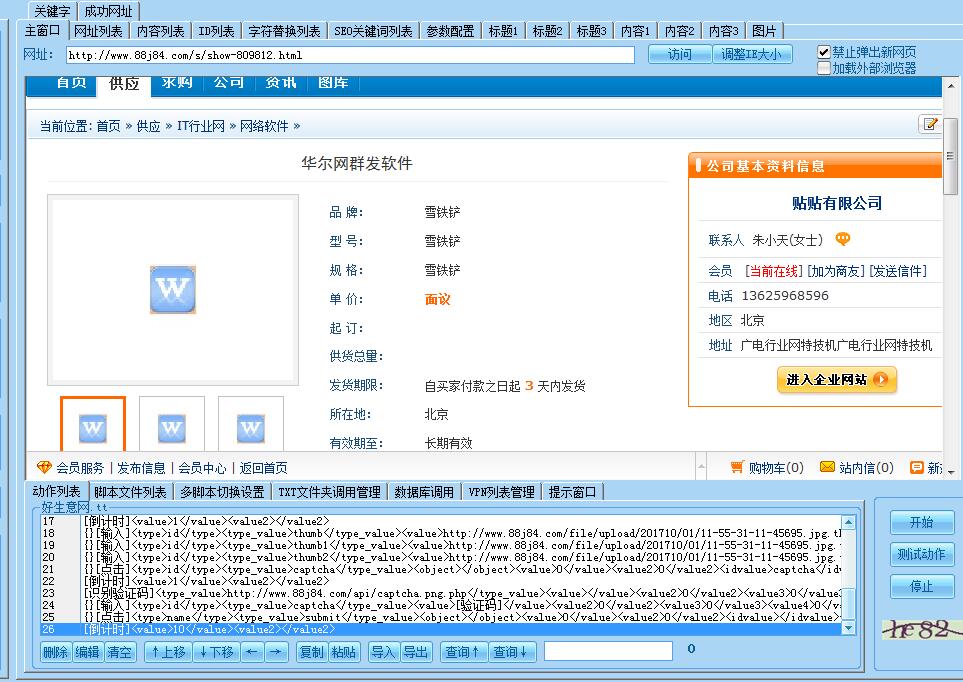
Task: Select the first orange-bordered W thumbnail
Action: coord(93,425)
